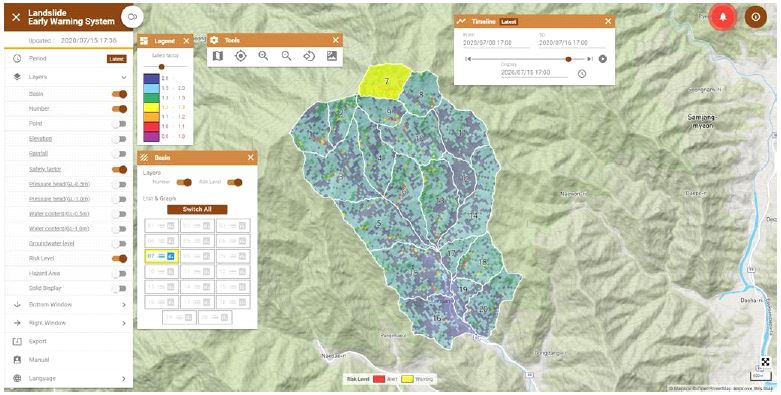Image resolution: width=781 pixels, height=395 pixels.
Task: Toggle the Basin layer switch
Action: click(120, 94)
